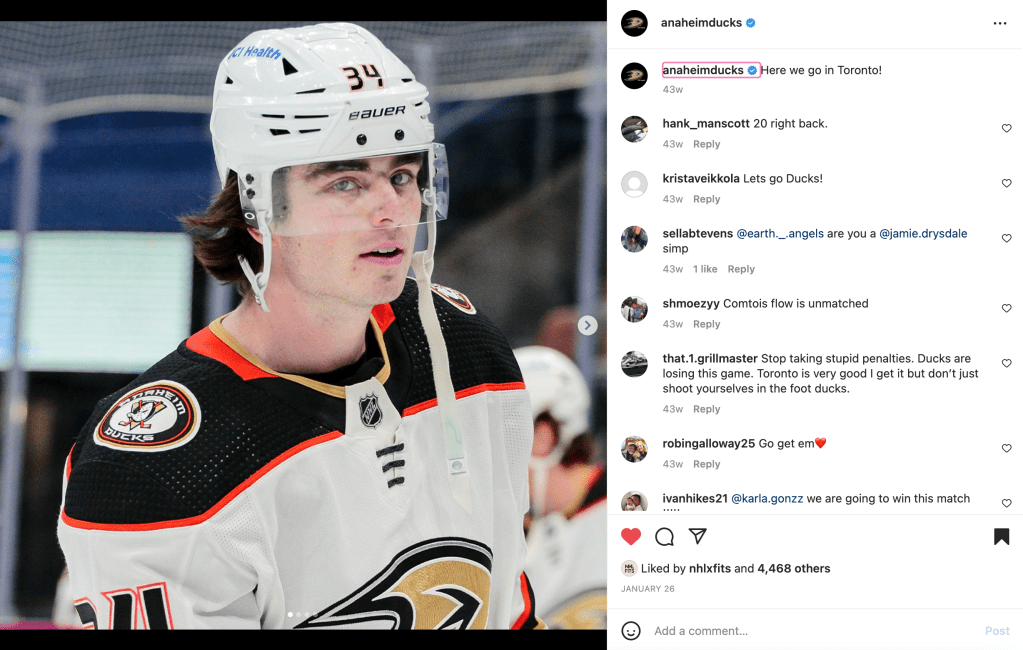Reply to hank_manscott's comment
1023x650 pixels.
click(x=707, y=144)
